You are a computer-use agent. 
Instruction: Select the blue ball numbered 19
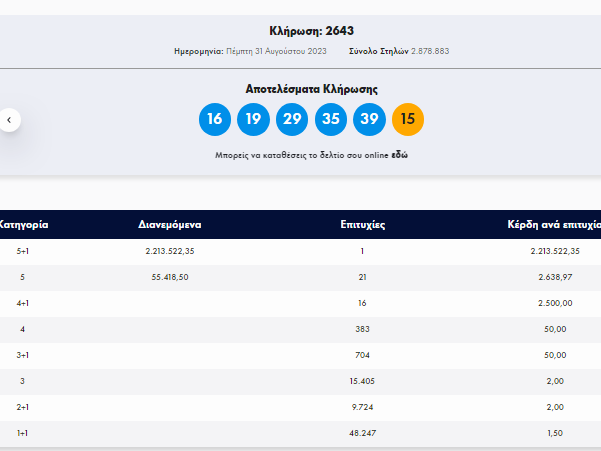pyautogui.click(x=253, y=119)
